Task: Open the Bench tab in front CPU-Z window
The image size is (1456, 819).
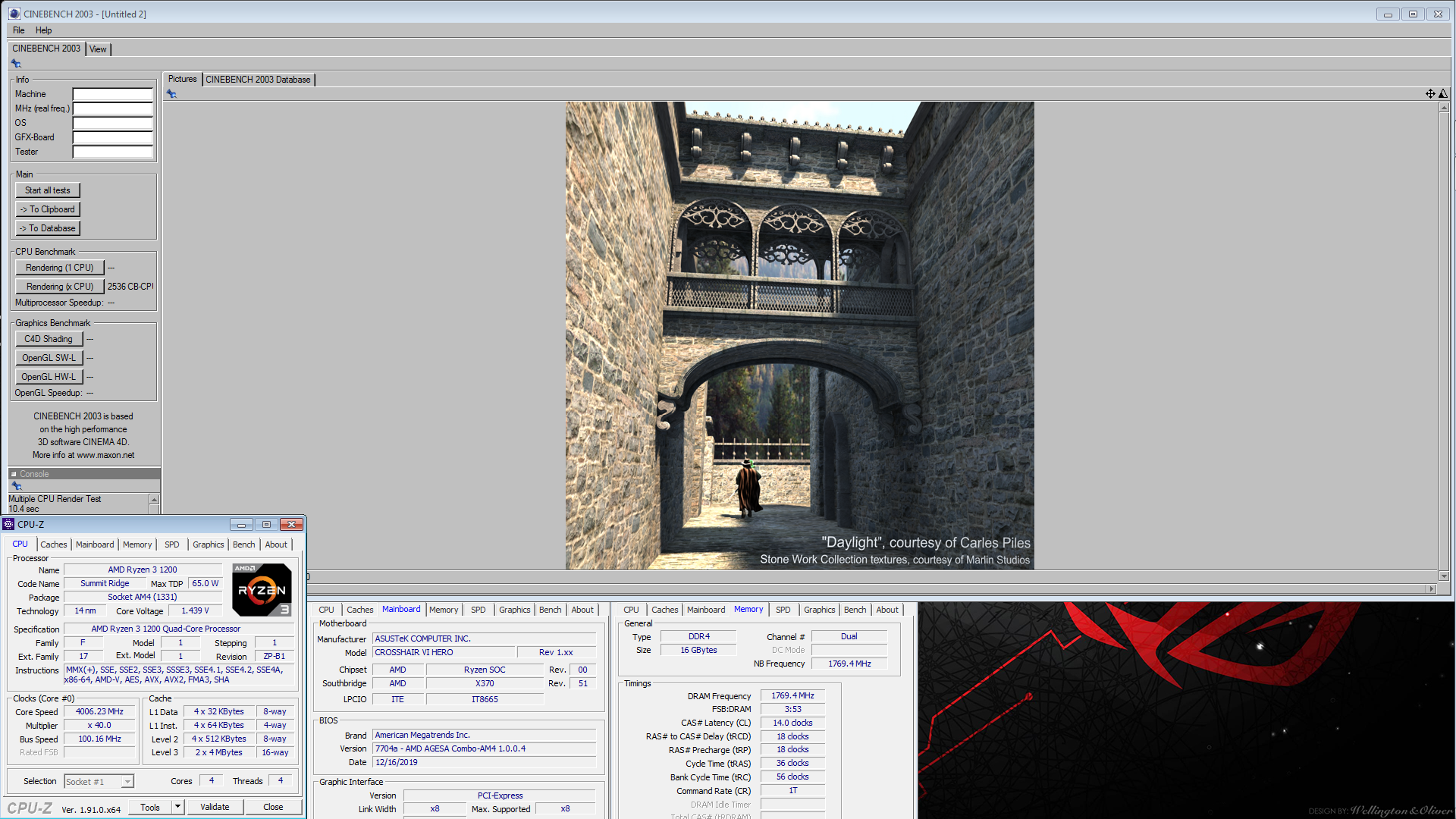Action: (244, 544)
